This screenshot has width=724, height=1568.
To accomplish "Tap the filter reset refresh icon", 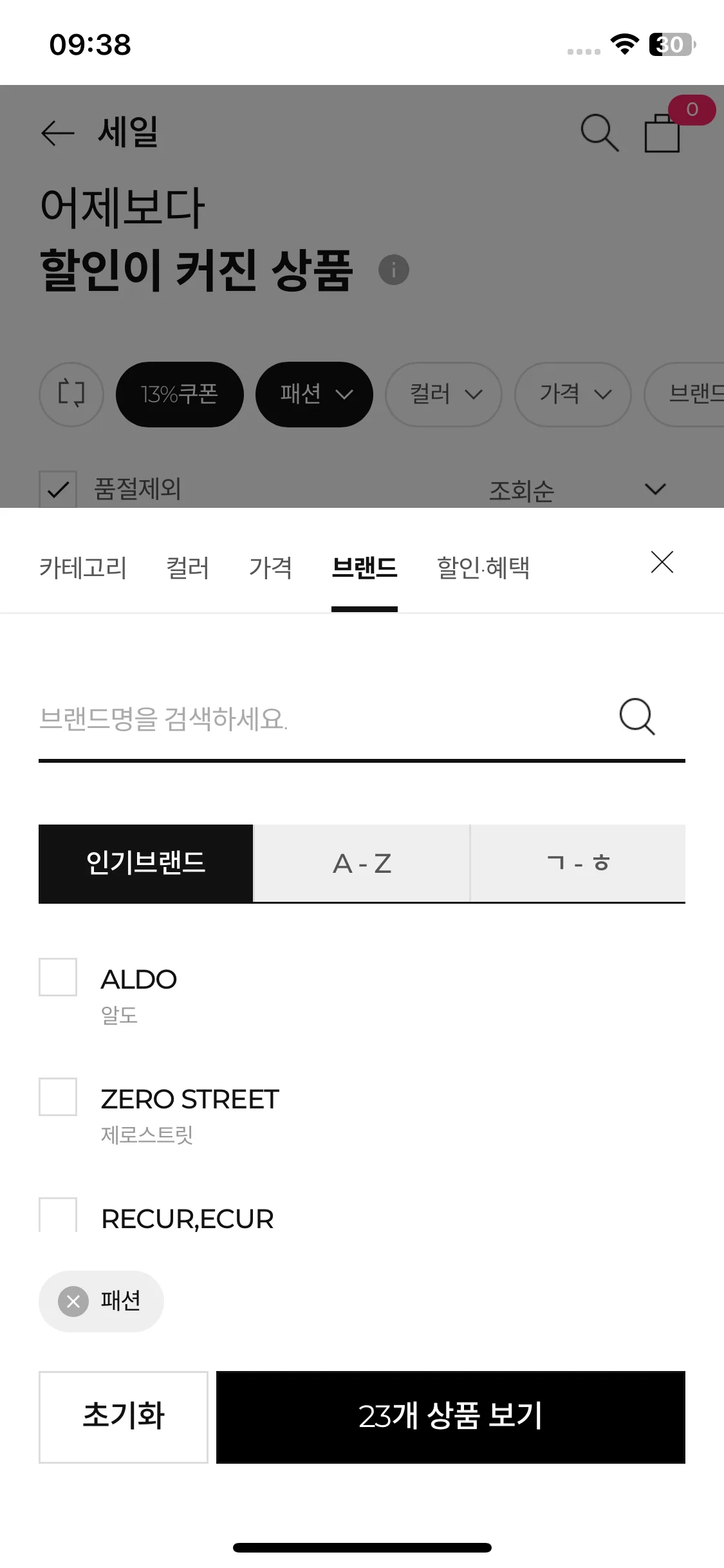I will (x=71, y=394).
